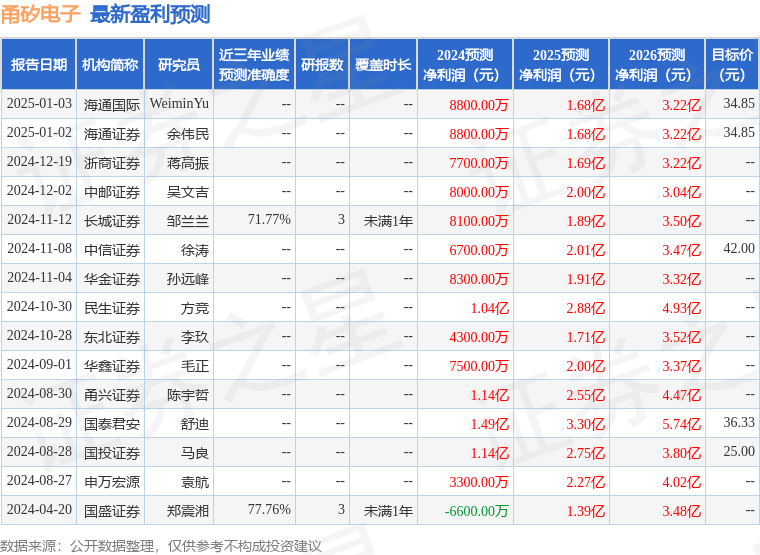Image resolution: width=760 pixels, height=555 pixels.
Task: Click researcher WeiminYu
Action: 179,104
